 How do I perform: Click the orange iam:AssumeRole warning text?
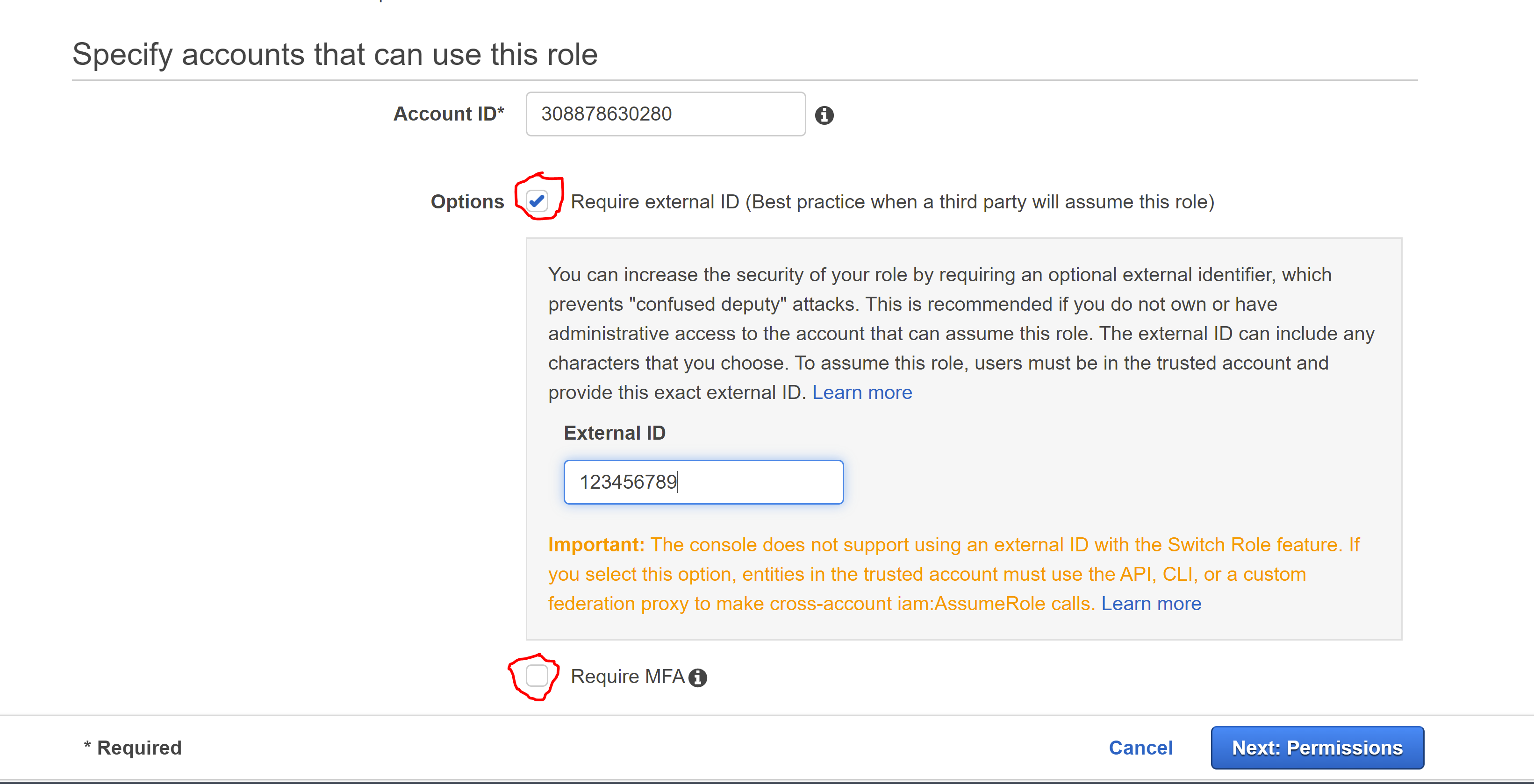click(953, 574)
